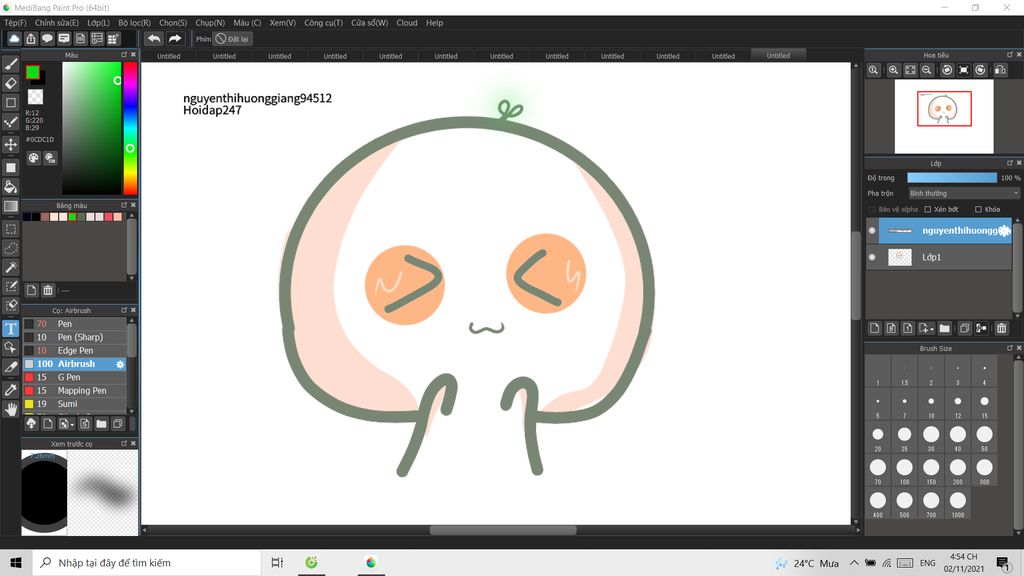Adjust the Độ trong opacity slider
The width and height of the screenshot is (1024, 576).
coord(952,178)
